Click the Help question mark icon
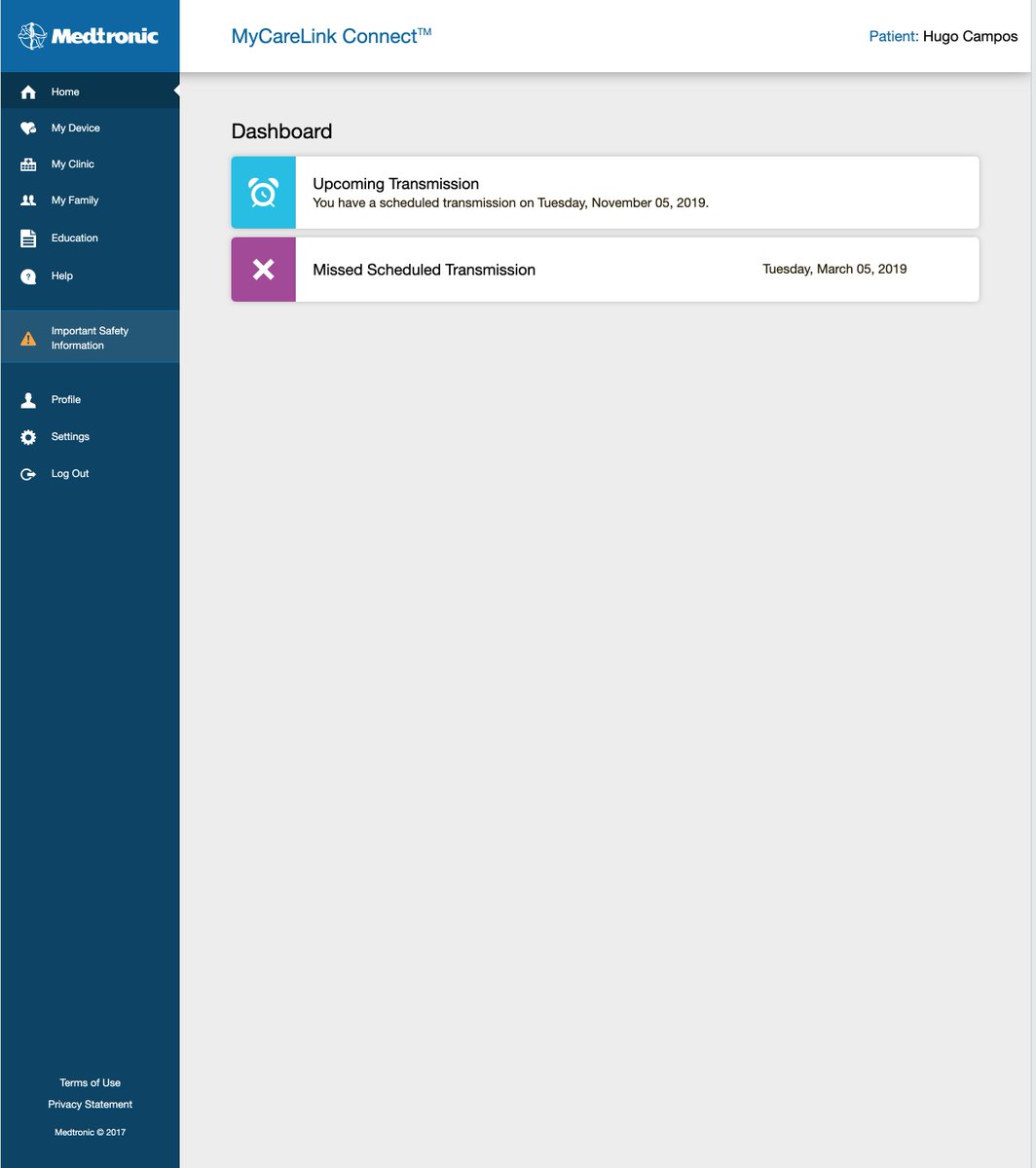The image size is (1036, 1168). tap(28, 276)
